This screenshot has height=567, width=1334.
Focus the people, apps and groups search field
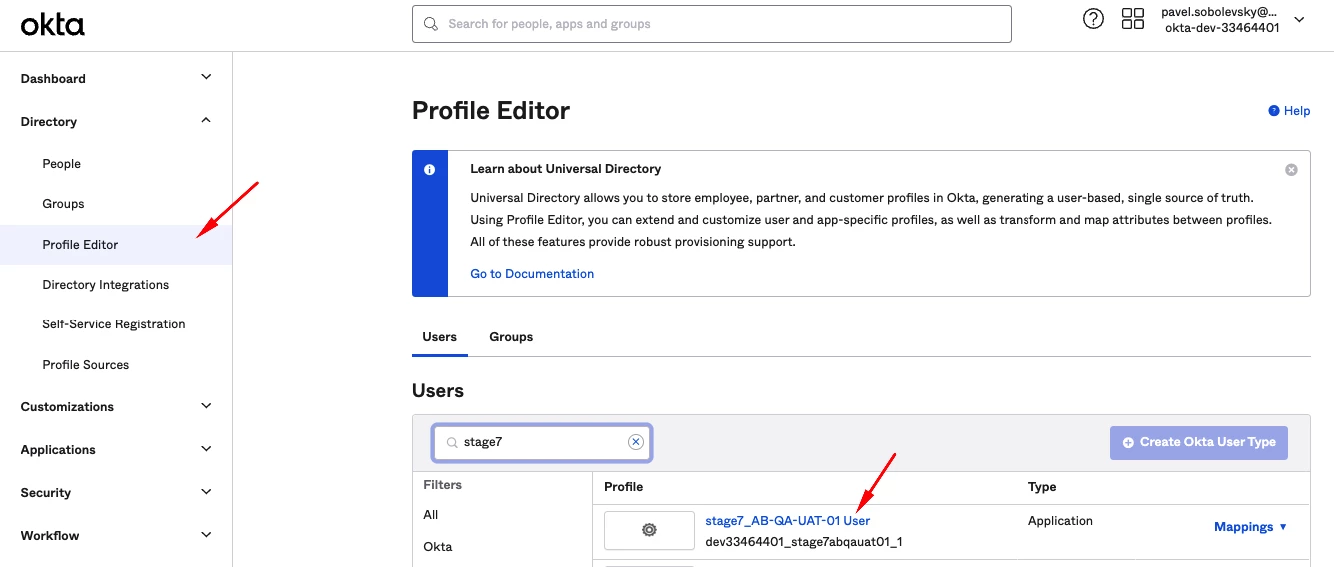click(720, 24)
